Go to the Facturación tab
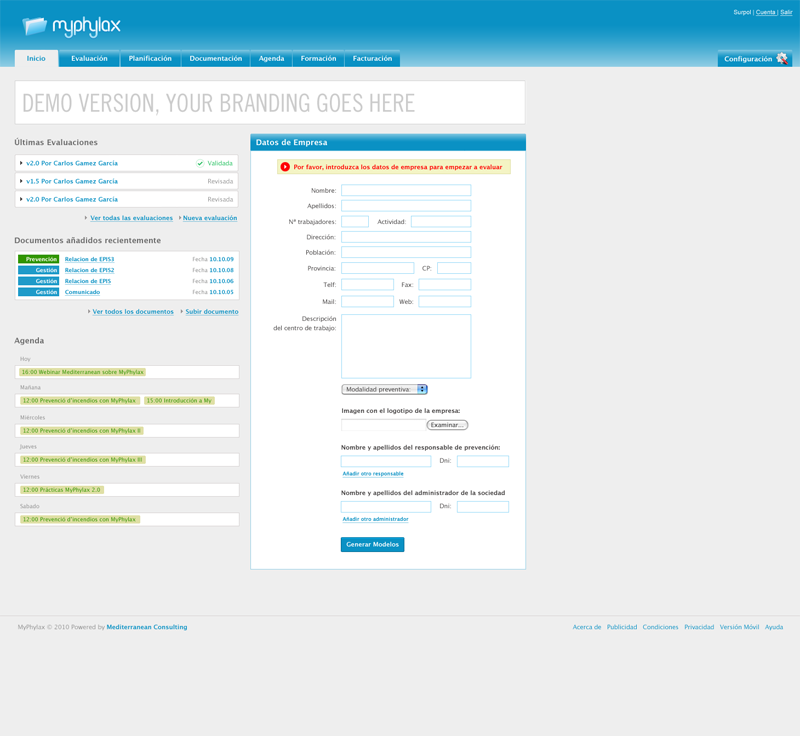Image resolution: width=800 pixels, height=736 pixels. pyautogui.click(x=372, y=59)
